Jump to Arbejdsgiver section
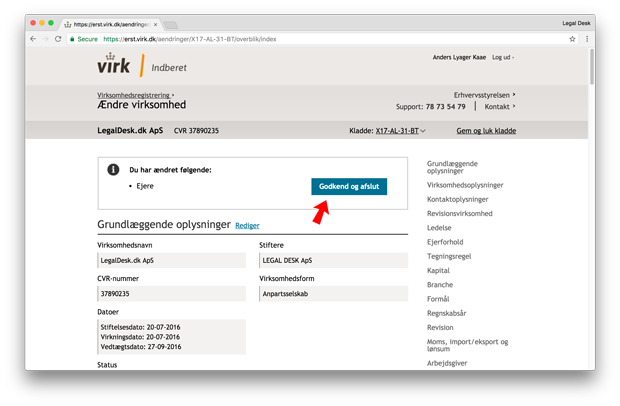The height and width of the screenshot is (406, 620). [x=447, y=363]
